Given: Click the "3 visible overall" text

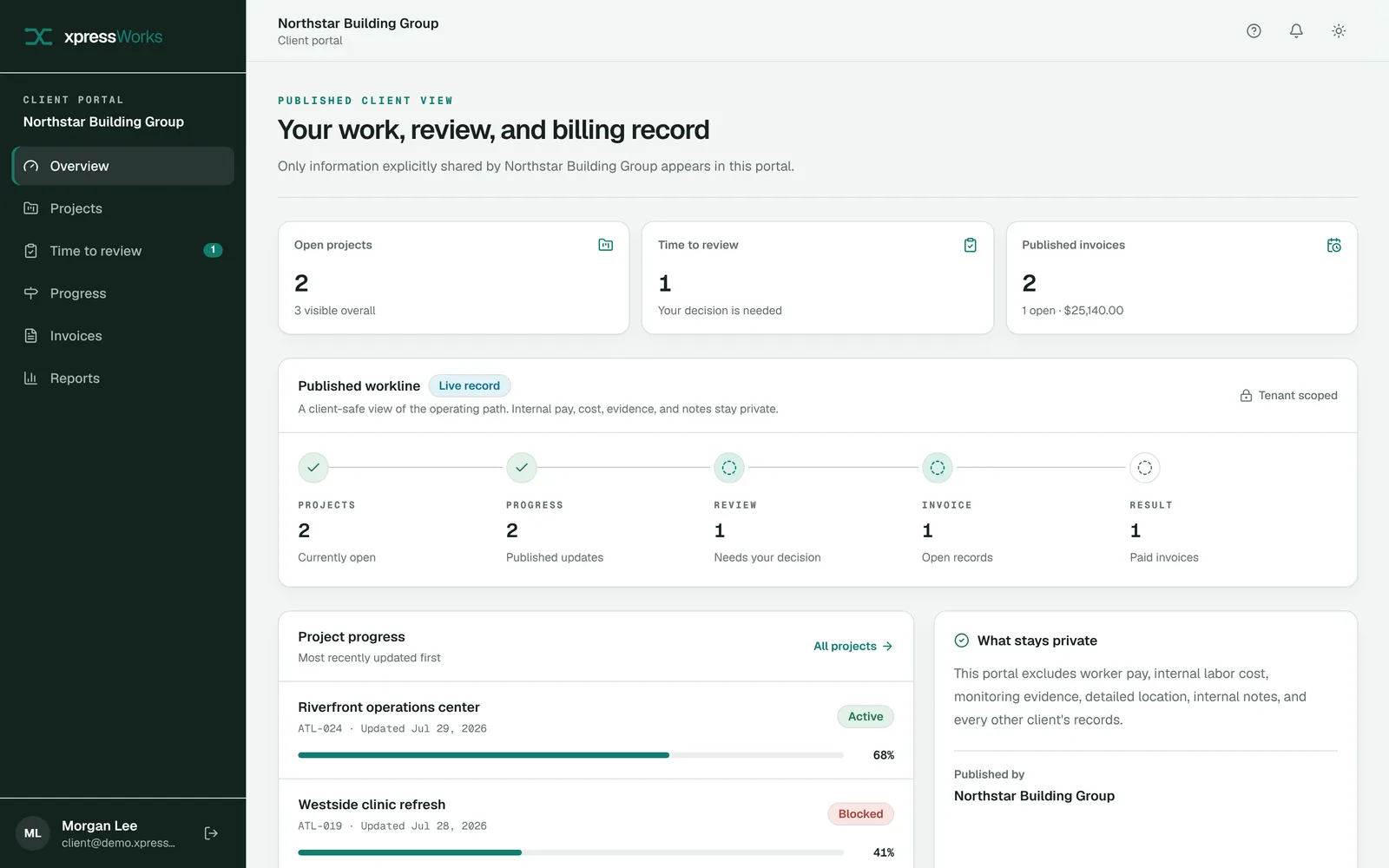Looking at the screenshot, I should [x=334, y=310].
